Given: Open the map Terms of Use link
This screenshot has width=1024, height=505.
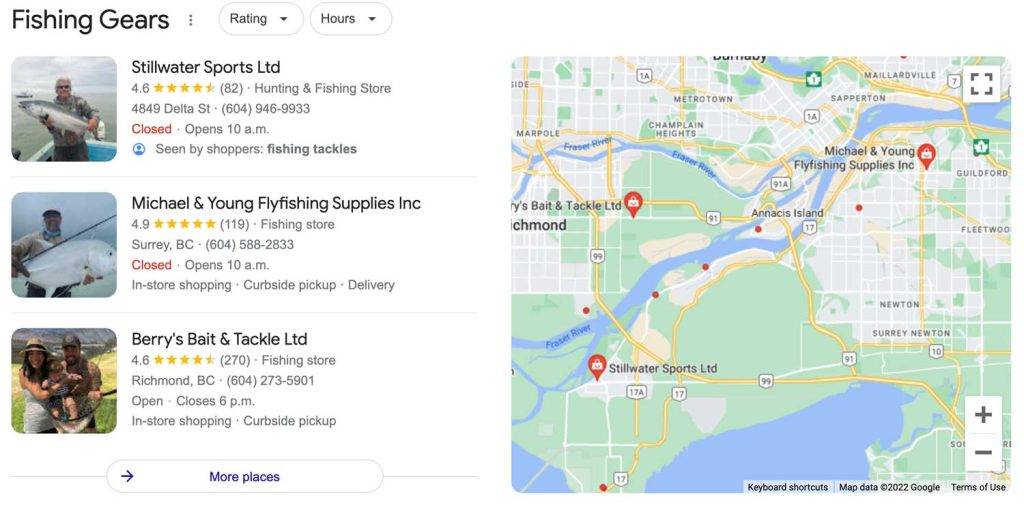Looking at the screenshot, I should click(978, 487).
